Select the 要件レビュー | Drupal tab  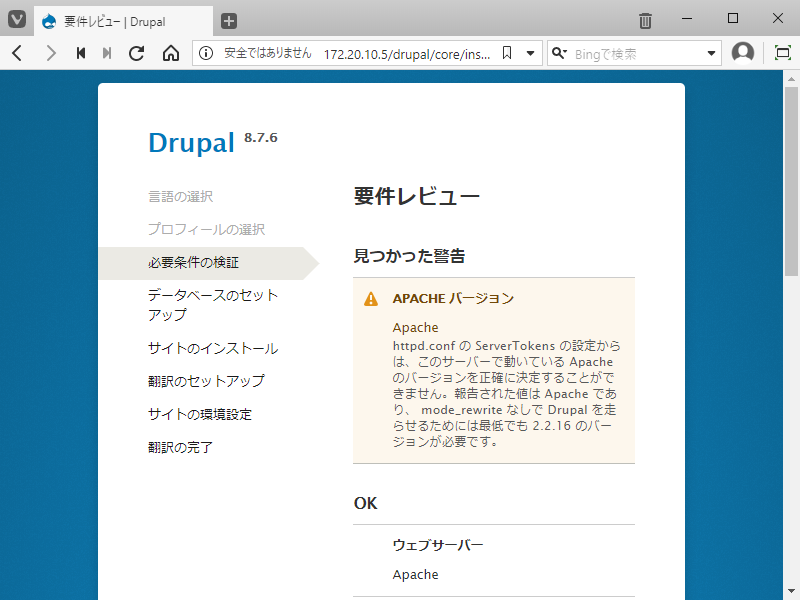click(123, 21)
